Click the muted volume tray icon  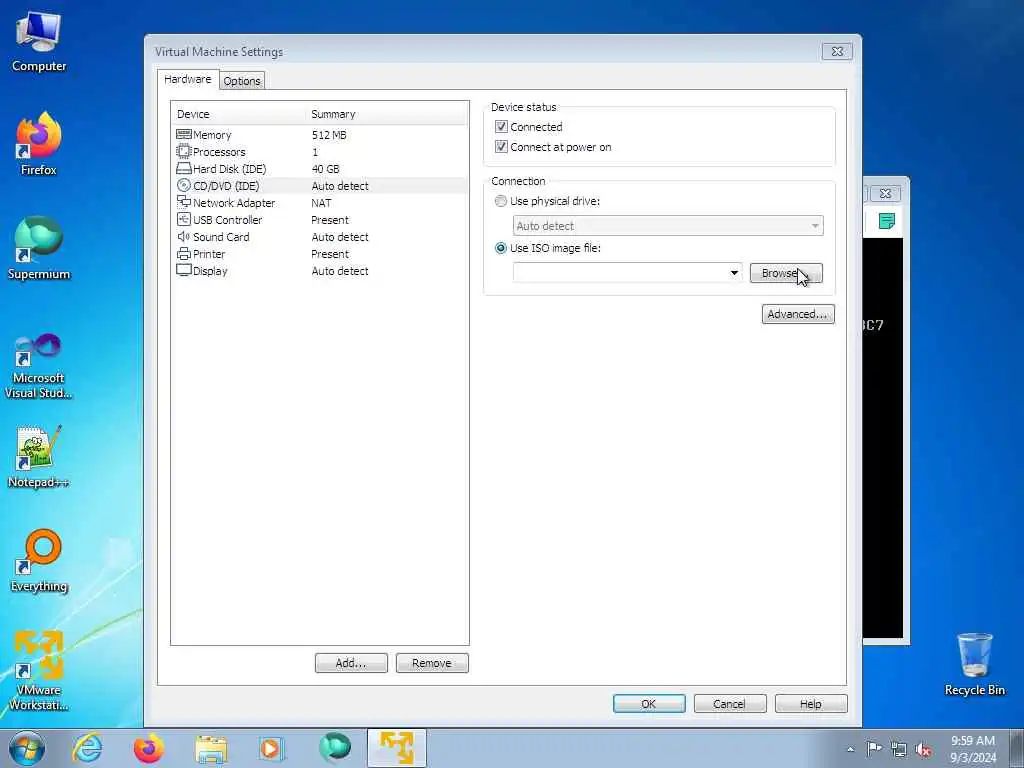(x=923, y=748)
